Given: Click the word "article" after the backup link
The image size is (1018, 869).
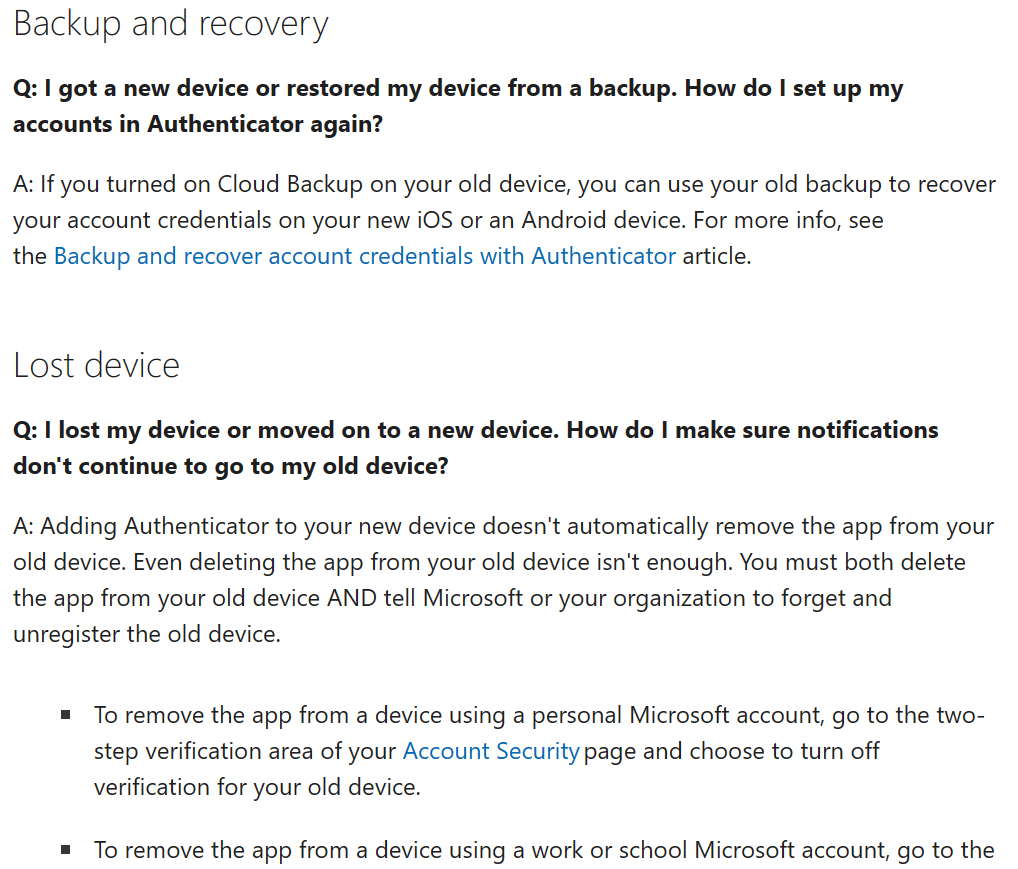Looking at the screenshot, I should tap(714, 256).
